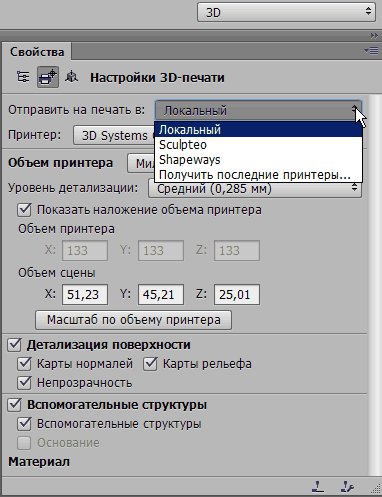Click the printer volume Z field 133
This screenshot has height=497, width=382.
[237, 250]
